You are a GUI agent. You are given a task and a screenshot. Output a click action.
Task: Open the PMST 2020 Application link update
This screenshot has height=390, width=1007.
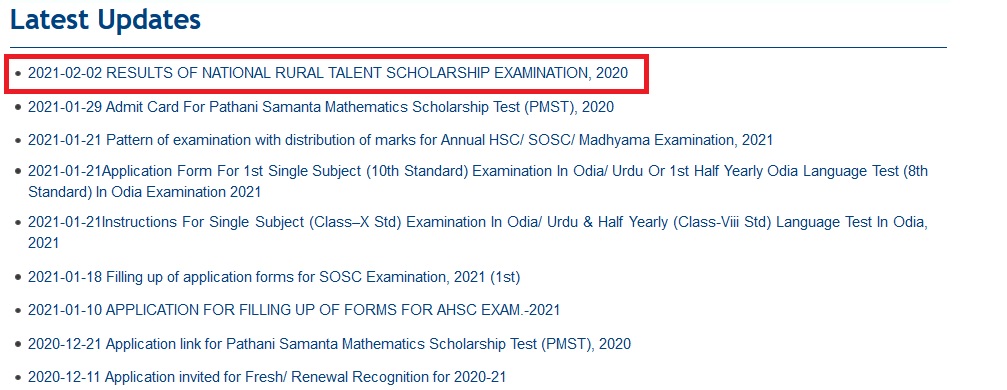pos(329,344)
